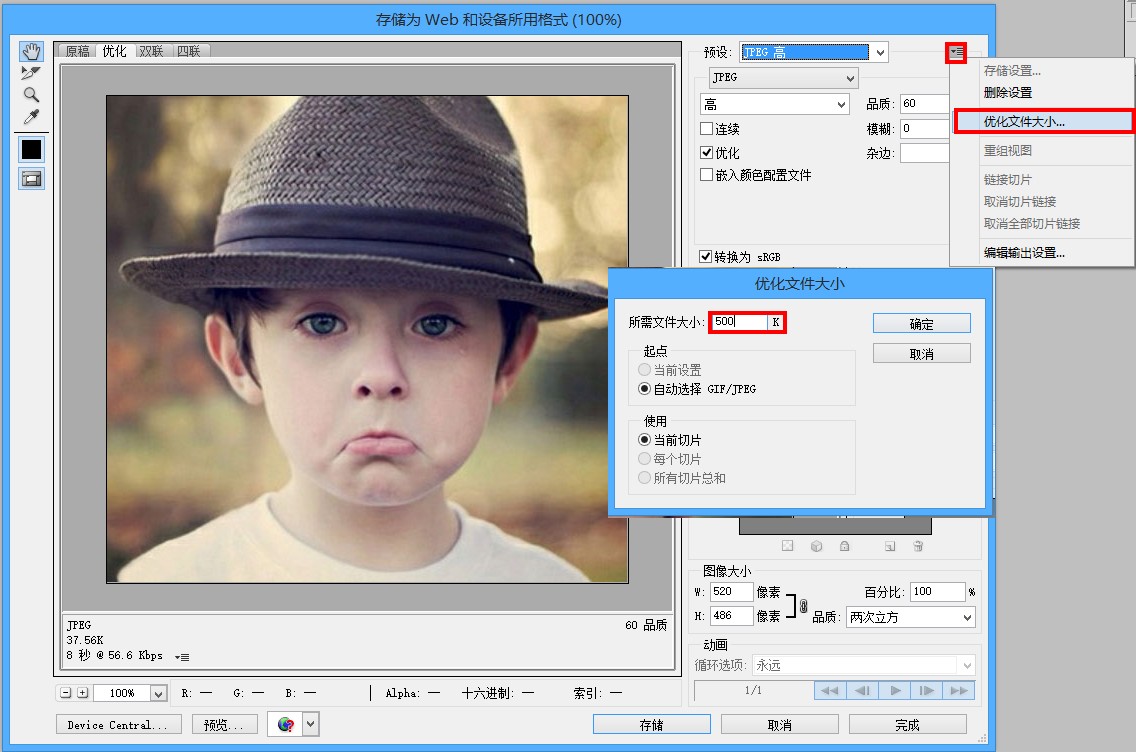Uncheck the 优化 (Optimized) checkbox

[707, 152]
